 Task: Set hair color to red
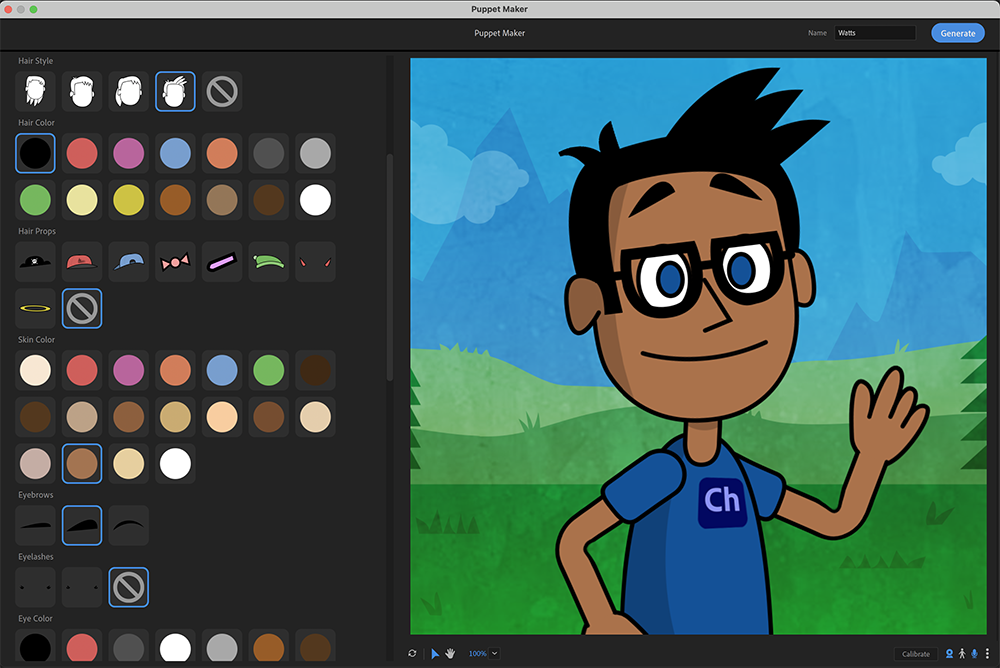[x=82, y=153]
